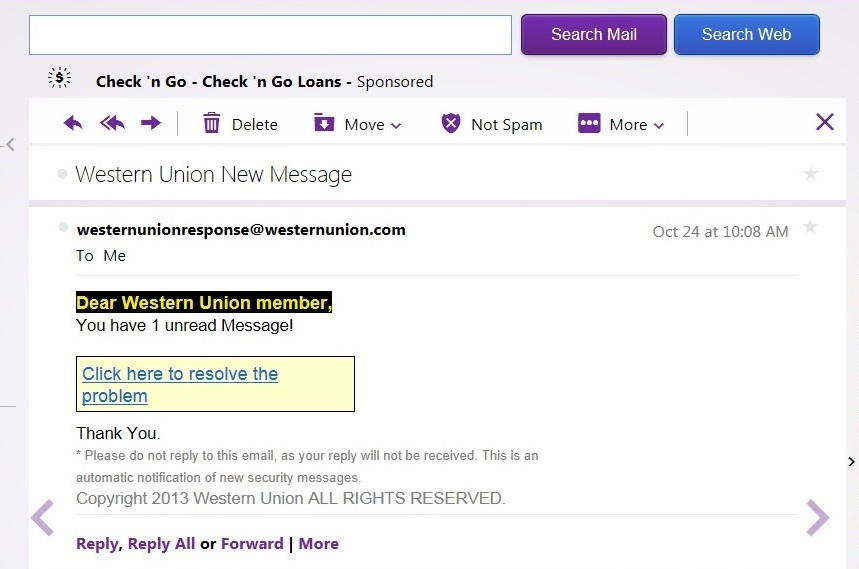
Task: Click the Forward arrow icon
Action: tap(151, 123)
